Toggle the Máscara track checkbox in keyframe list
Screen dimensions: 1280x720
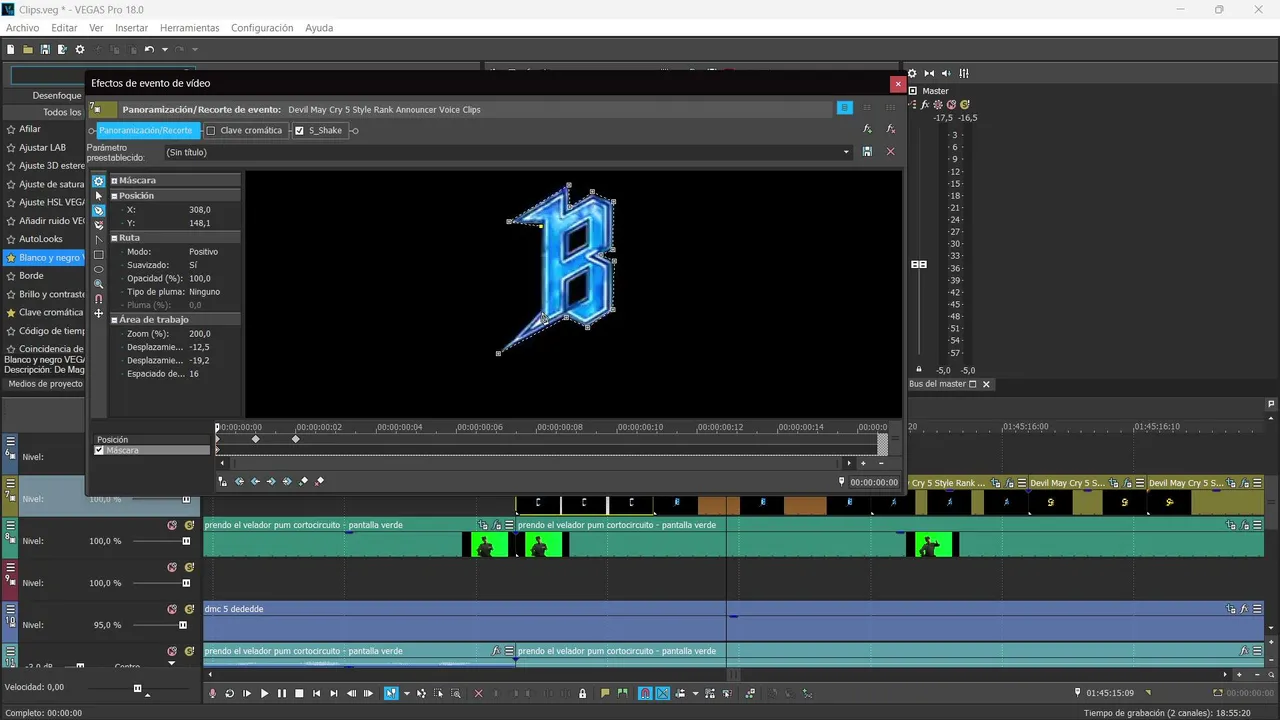click(99, 451)
